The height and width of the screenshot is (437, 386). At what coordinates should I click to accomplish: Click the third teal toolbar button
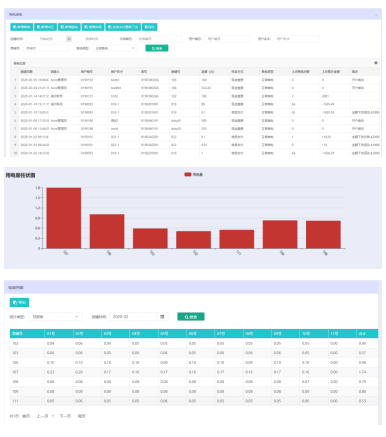click(69, 27)
